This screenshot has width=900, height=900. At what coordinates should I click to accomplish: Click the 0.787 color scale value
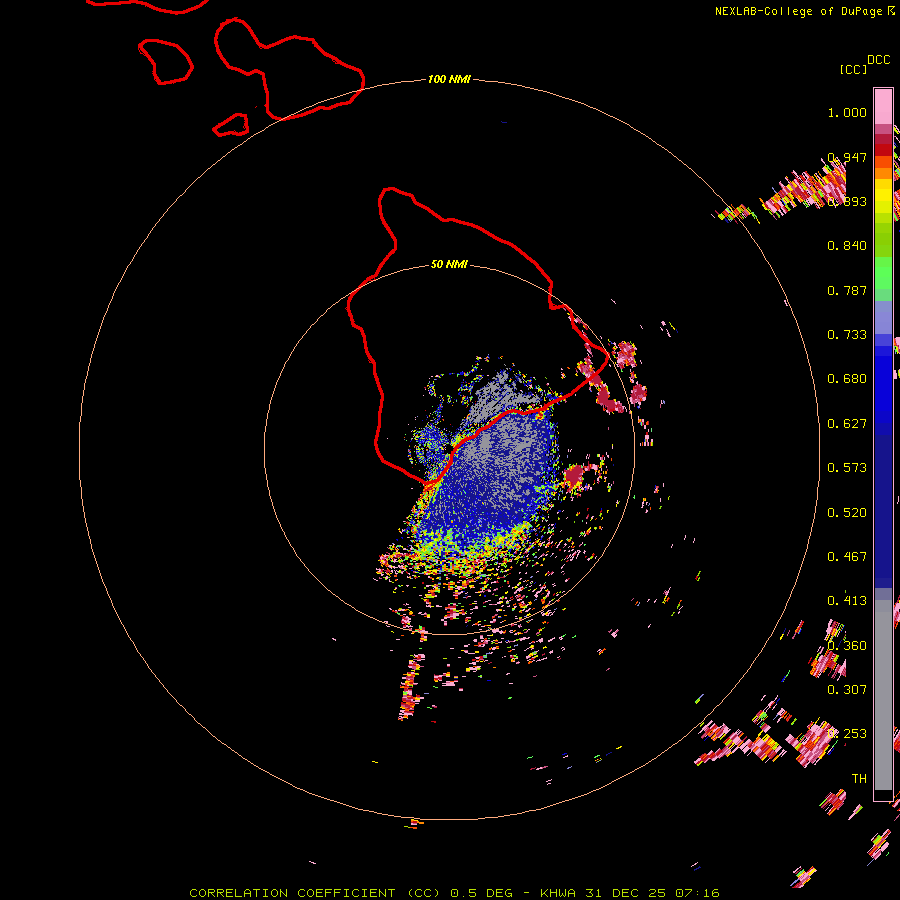847,290
